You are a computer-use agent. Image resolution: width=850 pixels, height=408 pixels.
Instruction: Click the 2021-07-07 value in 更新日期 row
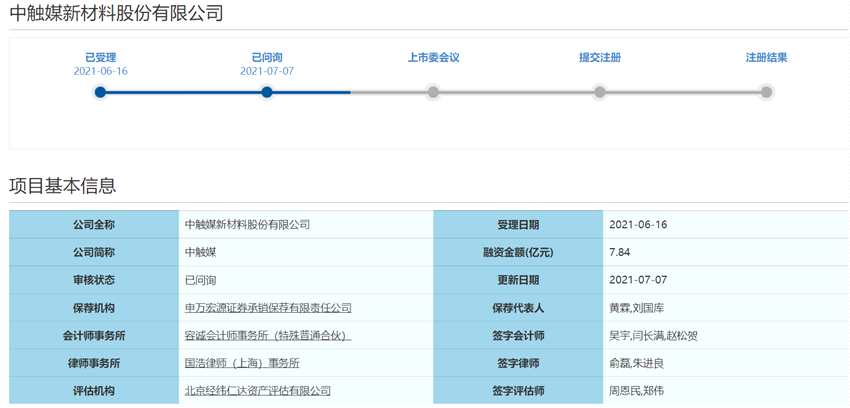(638, 280)
